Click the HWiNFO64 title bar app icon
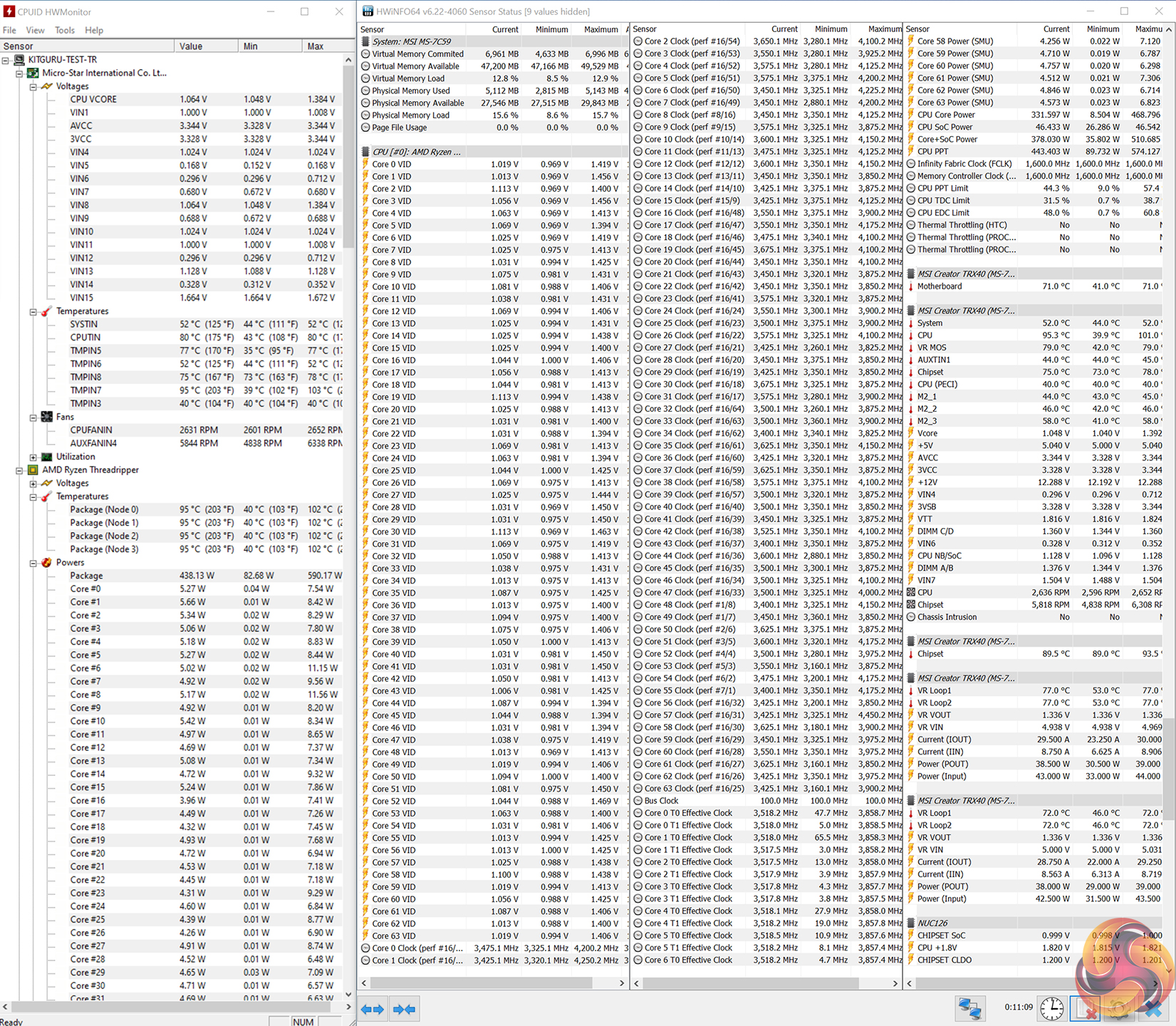This screenshot has height=1026, width=1176. [x=368, y=11]
